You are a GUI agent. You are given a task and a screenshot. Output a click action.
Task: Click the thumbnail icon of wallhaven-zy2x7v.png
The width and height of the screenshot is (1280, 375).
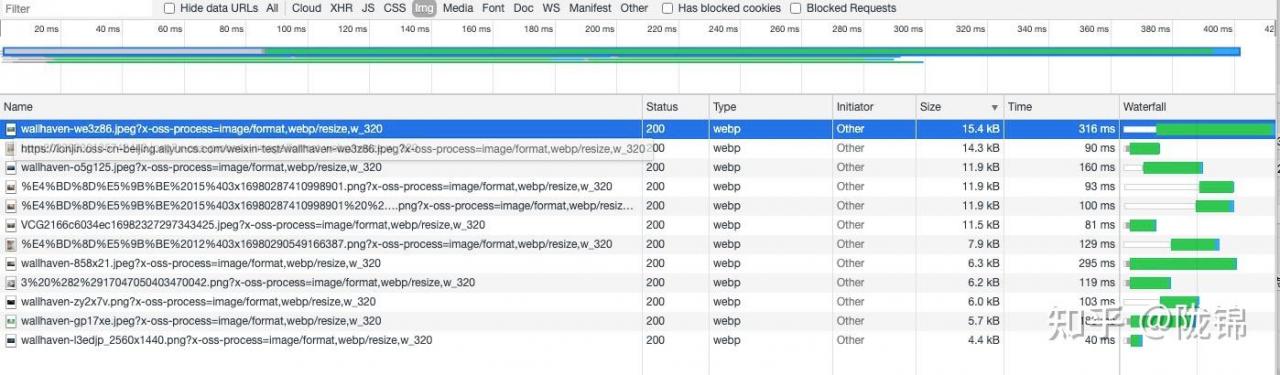11,301
